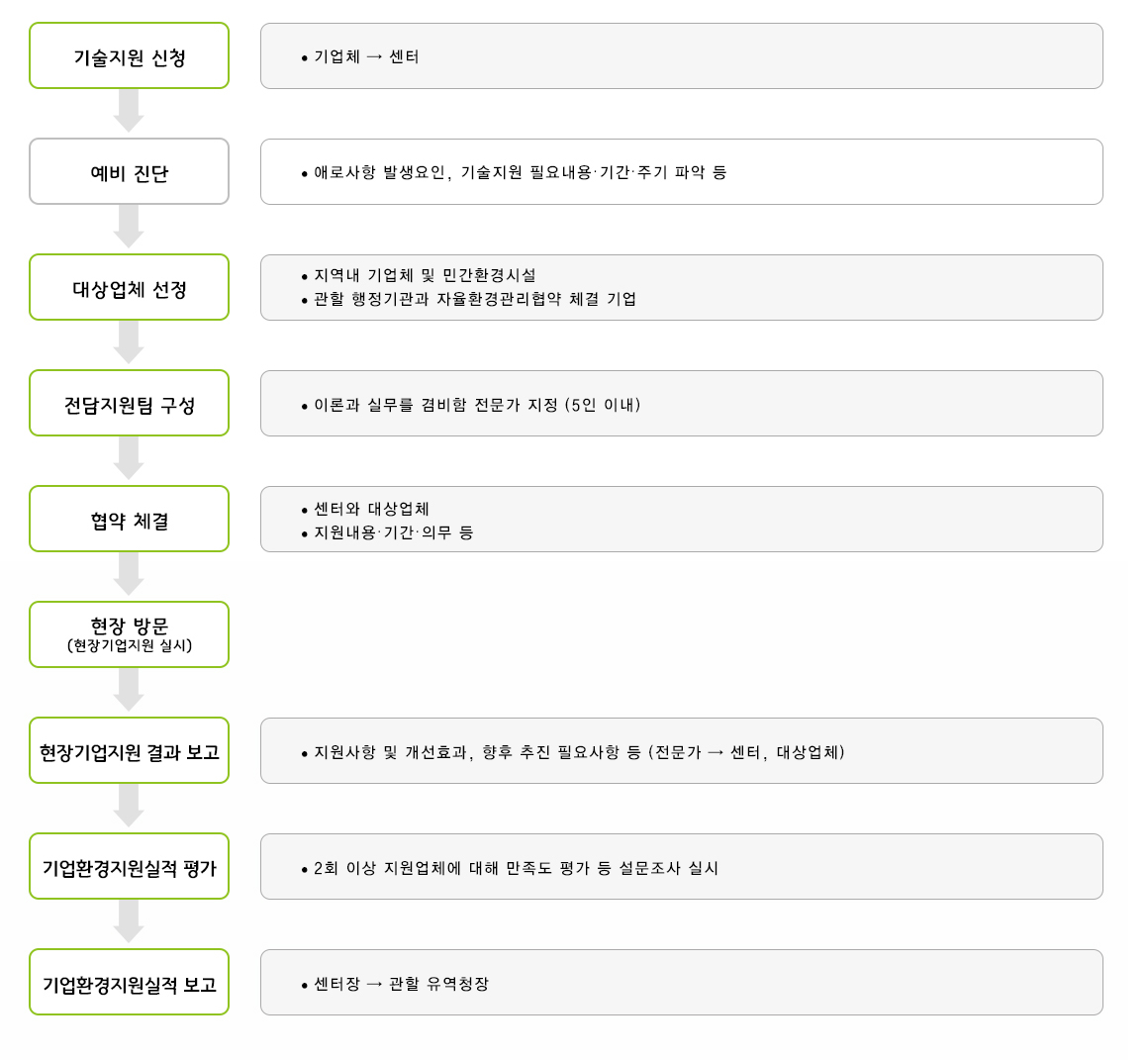This screenshot has height=1060, width=1148.
Task: Select the 기업환경지원실적 평가 step box
Action: pos(129,866)
